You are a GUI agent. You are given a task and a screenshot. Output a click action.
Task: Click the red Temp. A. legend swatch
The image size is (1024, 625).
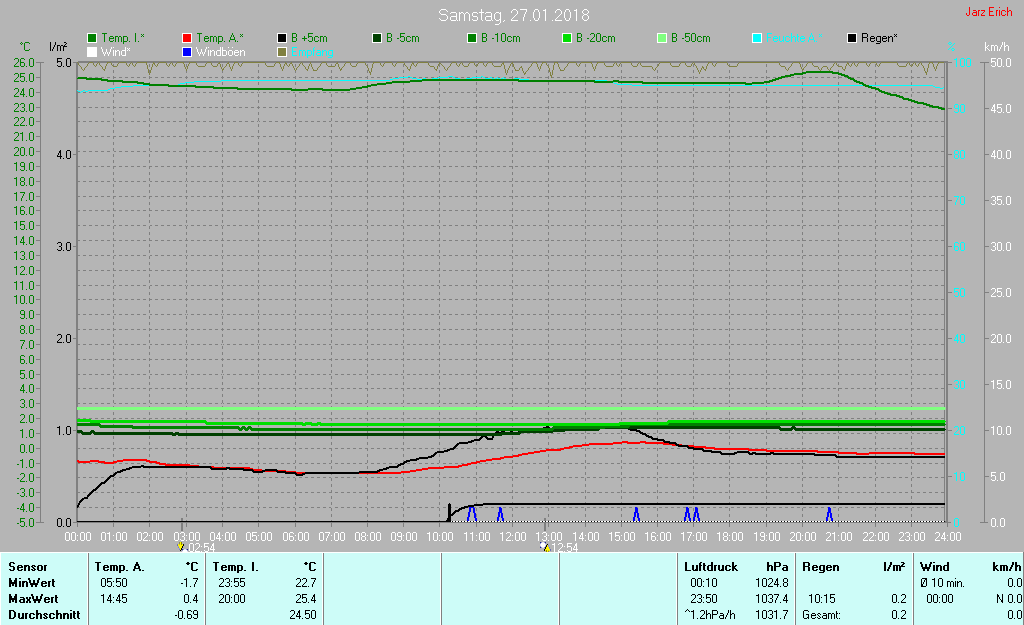189,38
